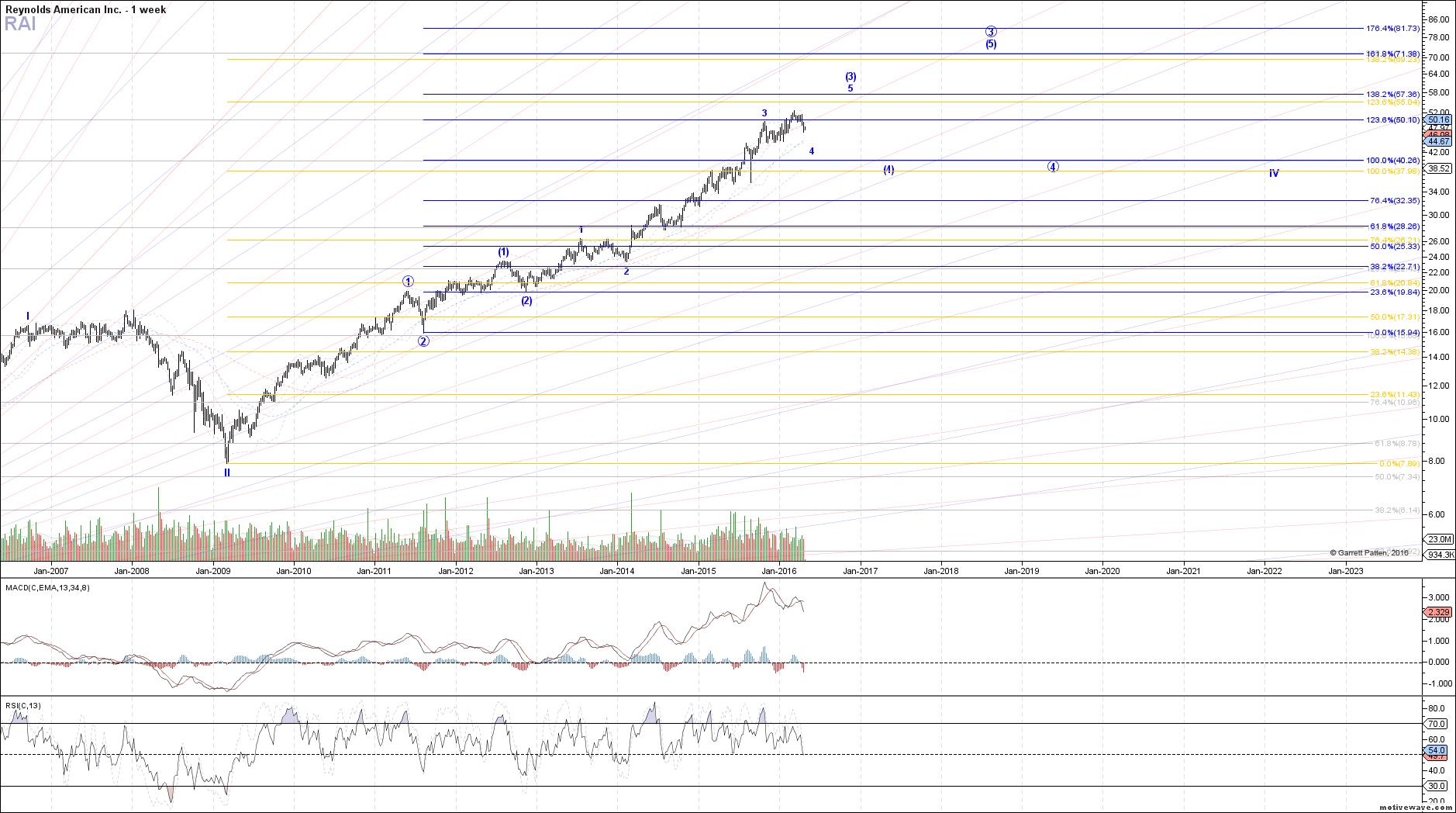Select the 38.52 price tag on the axis
The height and width of the screenshot is (813, 1456).
(x=1438, y=168)
